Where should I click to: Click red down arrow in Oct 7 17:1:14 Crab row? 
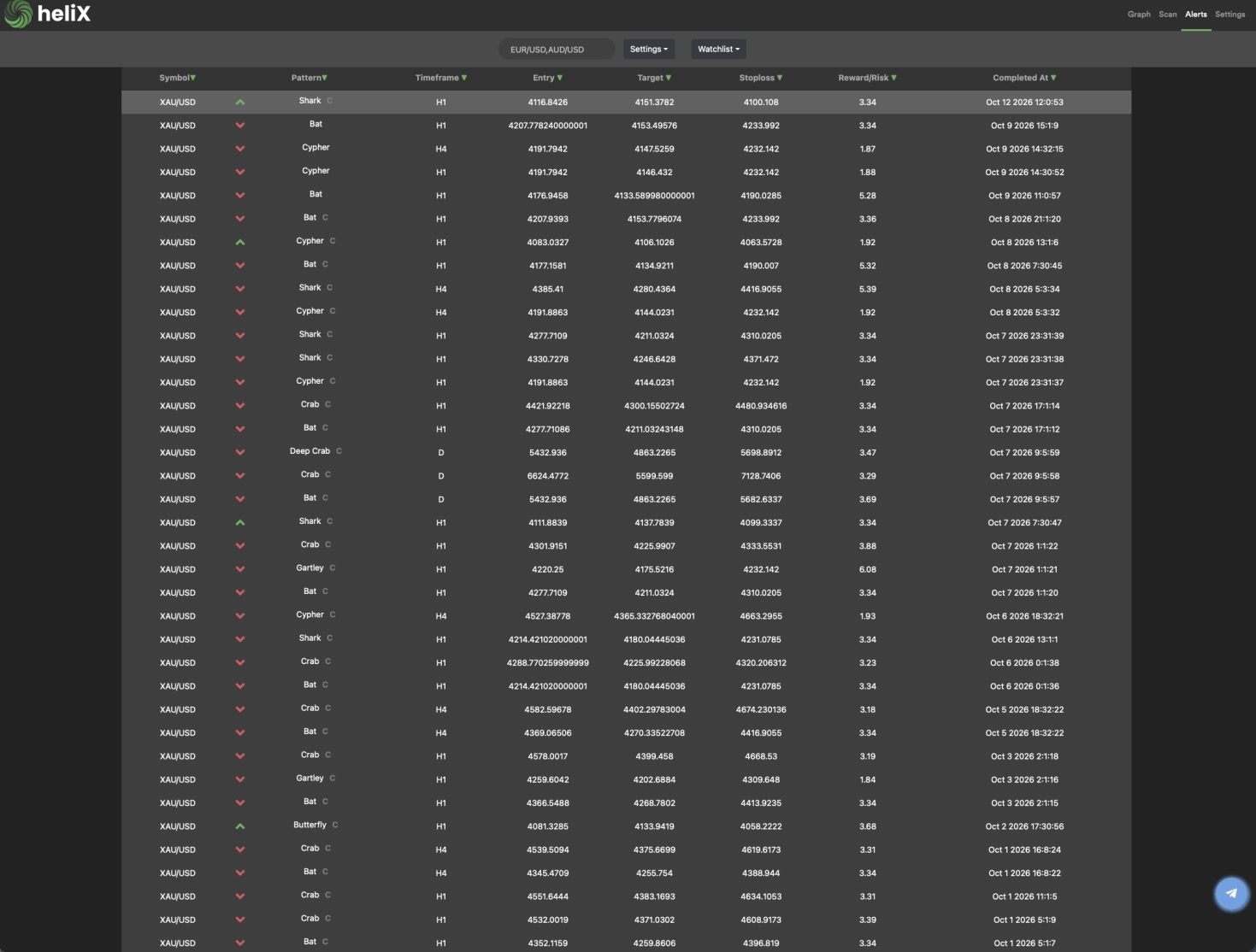point(240,406)
